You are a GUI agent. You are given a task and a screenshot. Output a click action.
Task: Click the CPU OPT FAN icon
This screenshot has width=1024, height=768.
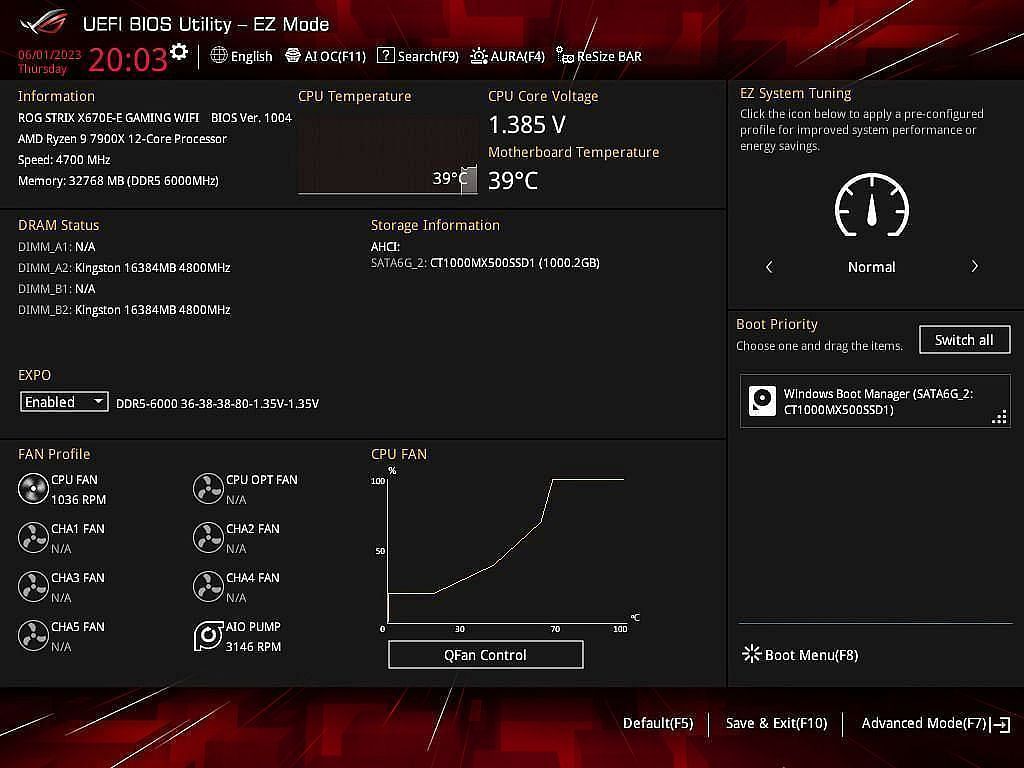click(x=208, y=488)
